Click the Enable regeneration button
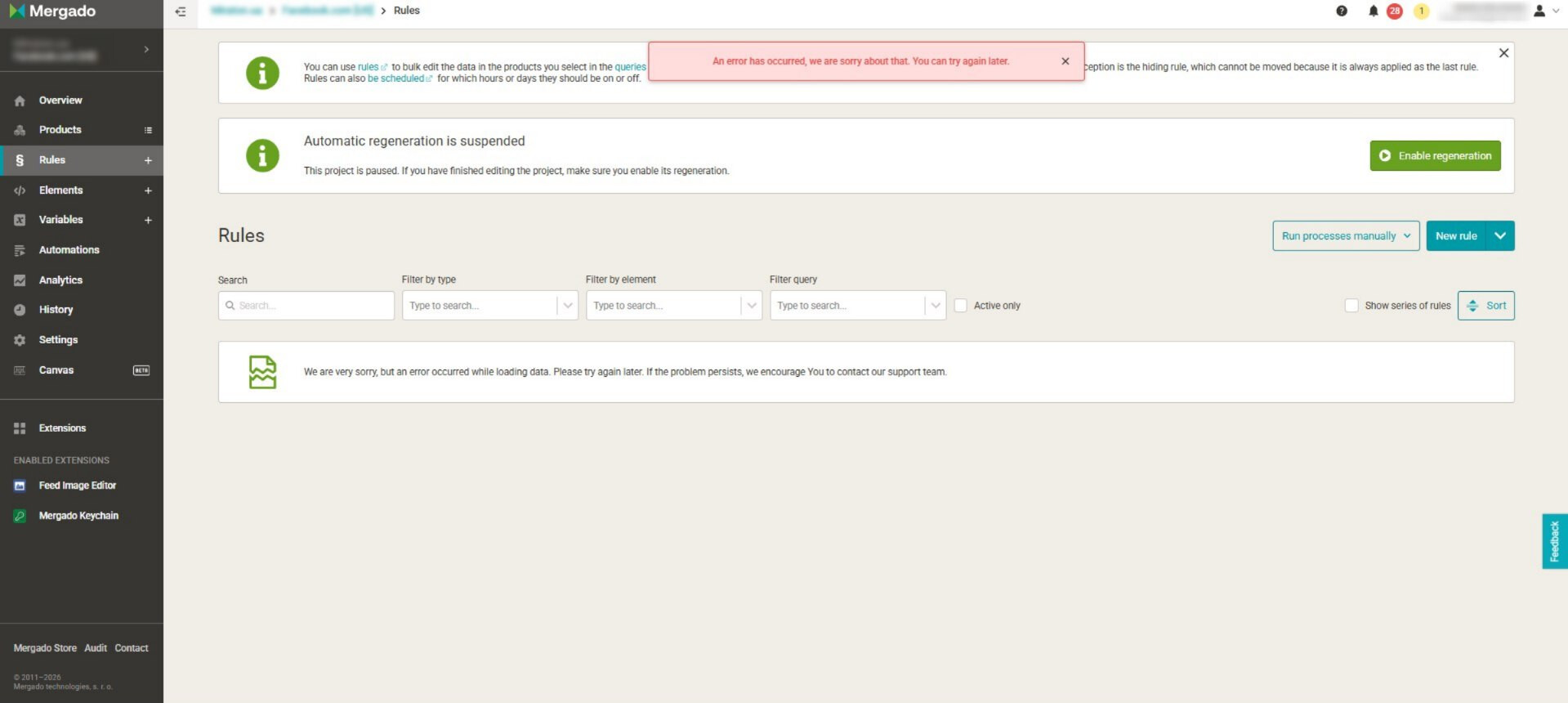 [1435, 156]
